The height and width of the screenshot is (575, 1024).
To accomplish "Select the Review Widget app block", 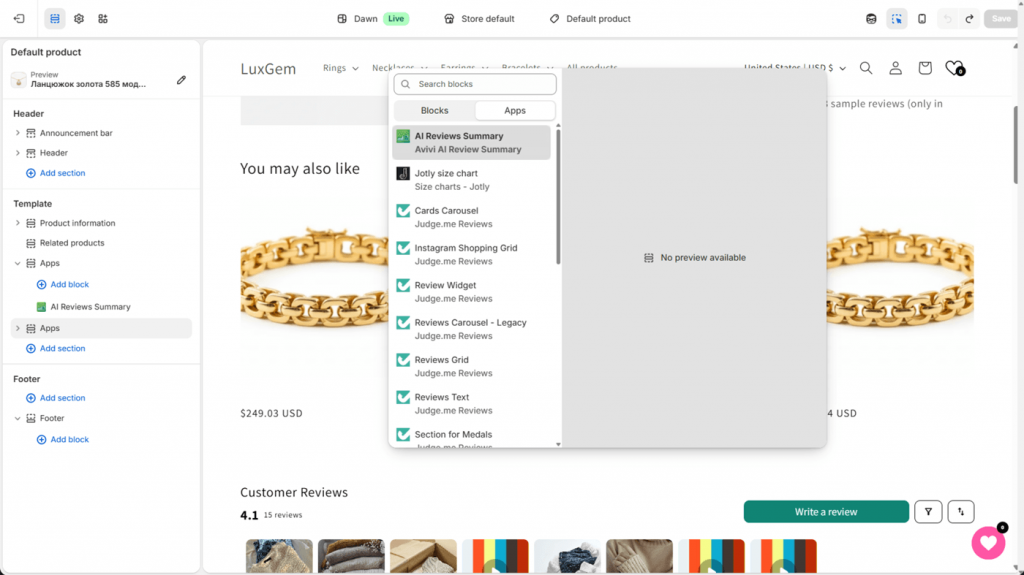I will click(472, 291).
